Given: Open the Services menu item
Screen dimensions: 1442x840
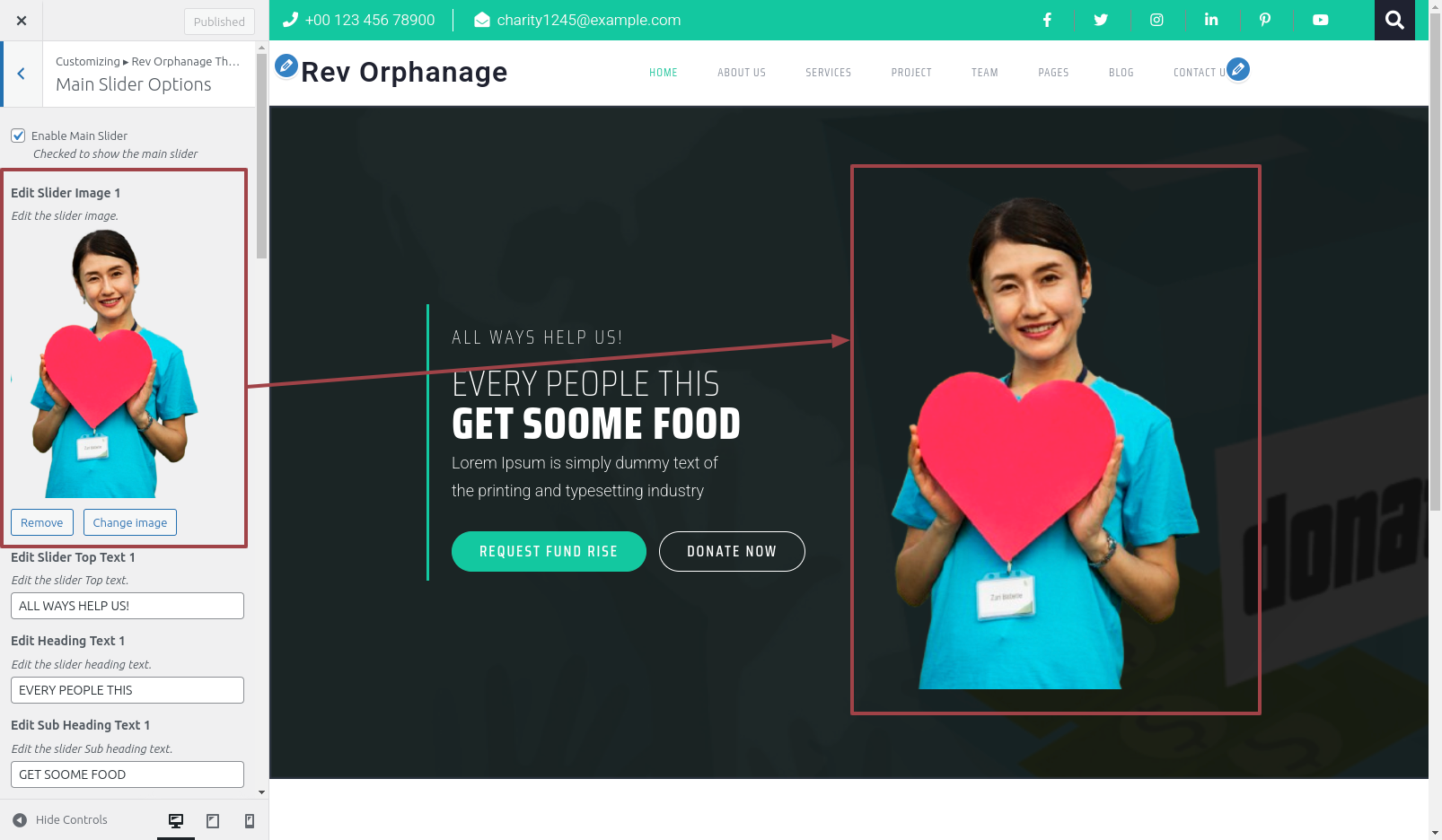Looking at the screenshot, I should (828, 73).
